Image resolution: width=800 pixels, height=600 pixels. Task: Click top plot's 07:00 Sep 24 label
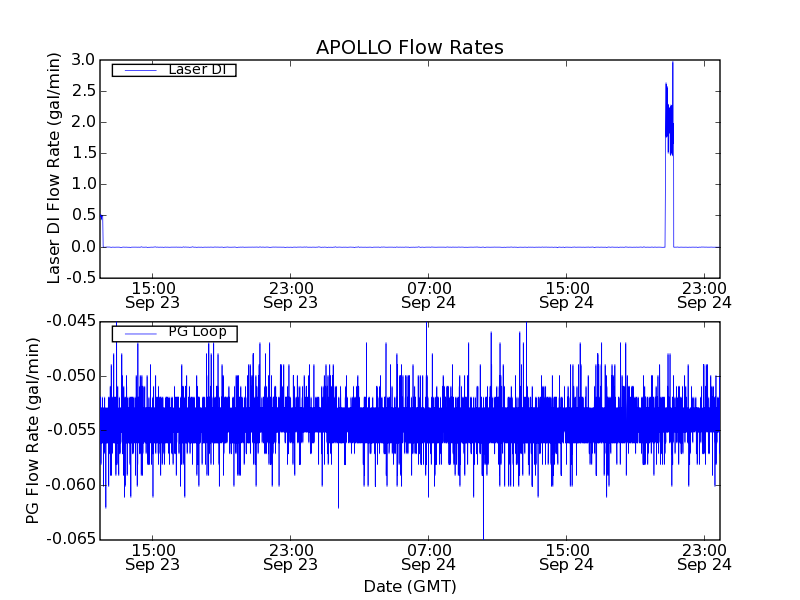pos(428,296)
